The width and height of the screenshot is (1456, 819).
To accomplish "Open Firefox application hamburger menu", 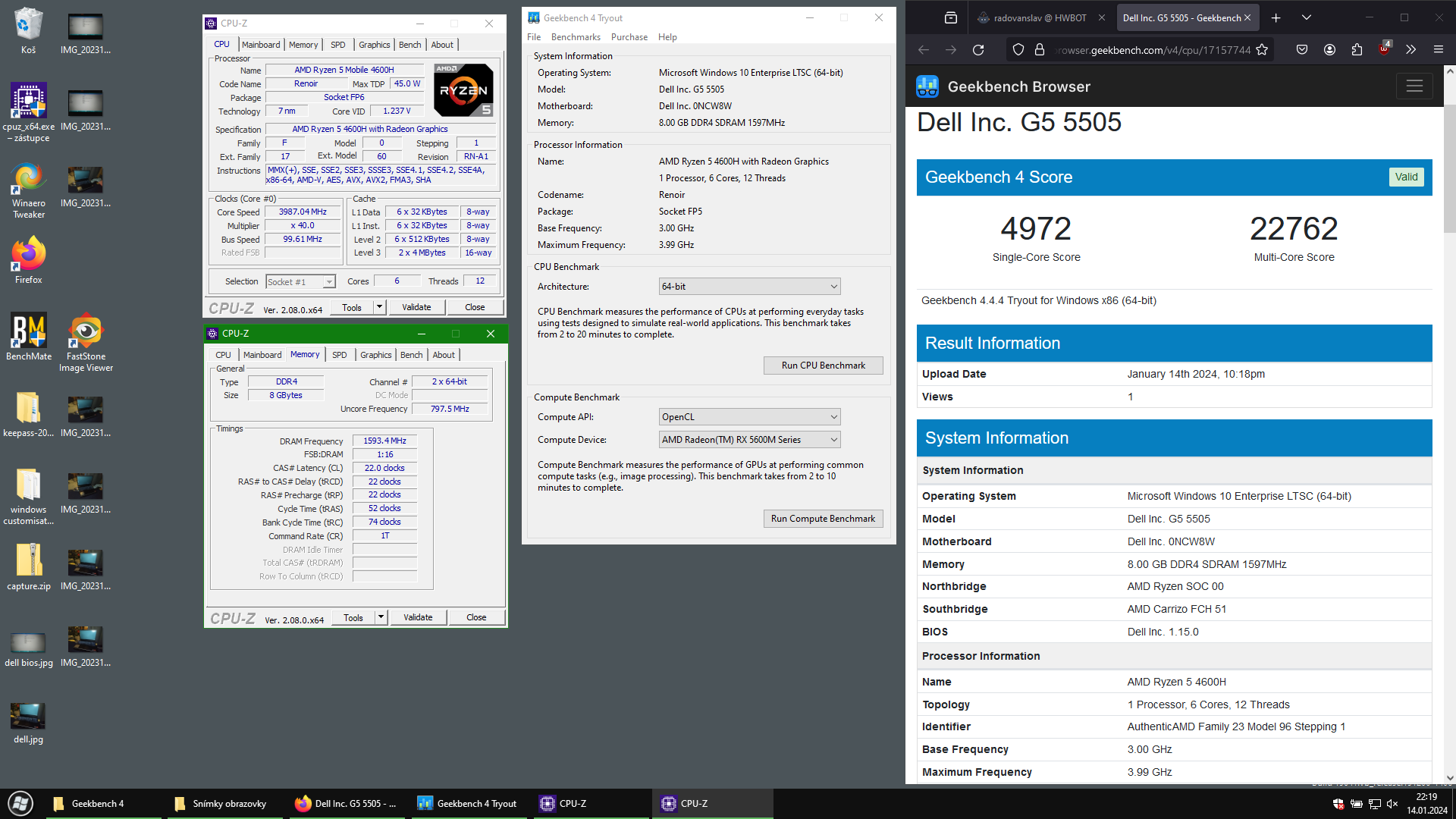I will (1438, 49).
